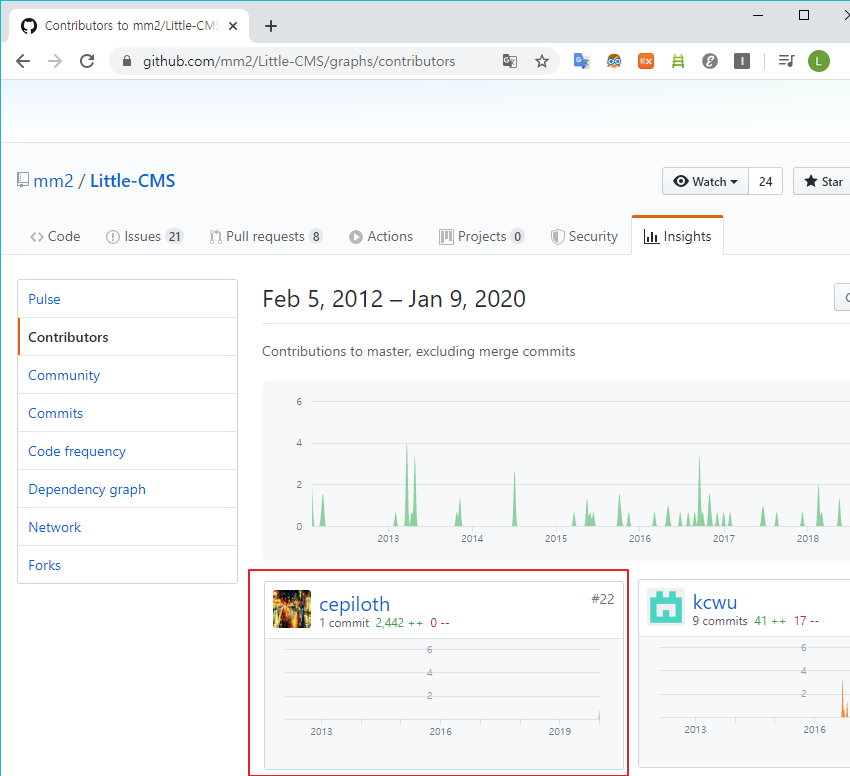Click the owl-face extension icon

pyautogui.click(x=614, y=61)
